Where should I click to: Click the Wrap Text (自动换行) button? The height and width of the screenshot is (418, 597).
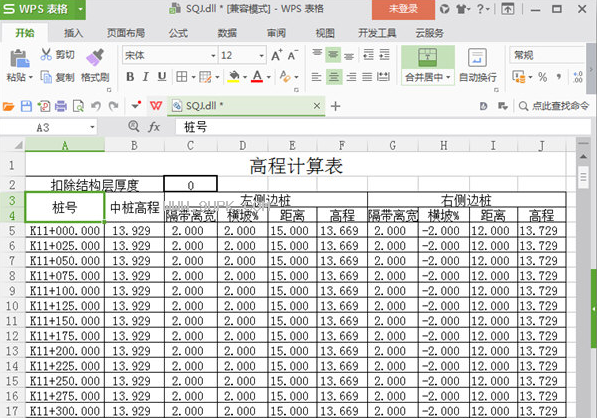coord(477,65)
